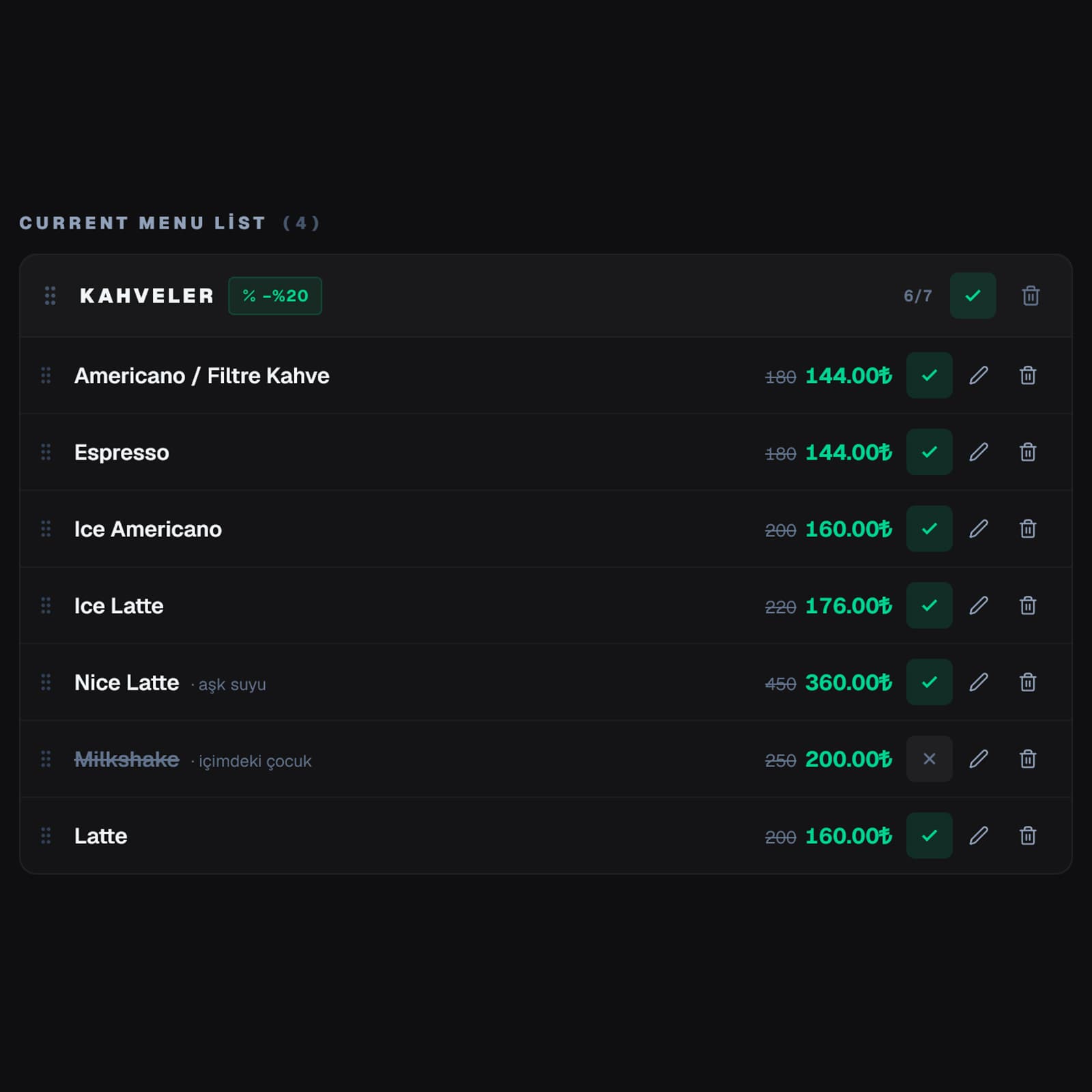Click the drag handle beside Espresso
The height and width of the screenshot is (1092, 1092).
pos(46,452)
